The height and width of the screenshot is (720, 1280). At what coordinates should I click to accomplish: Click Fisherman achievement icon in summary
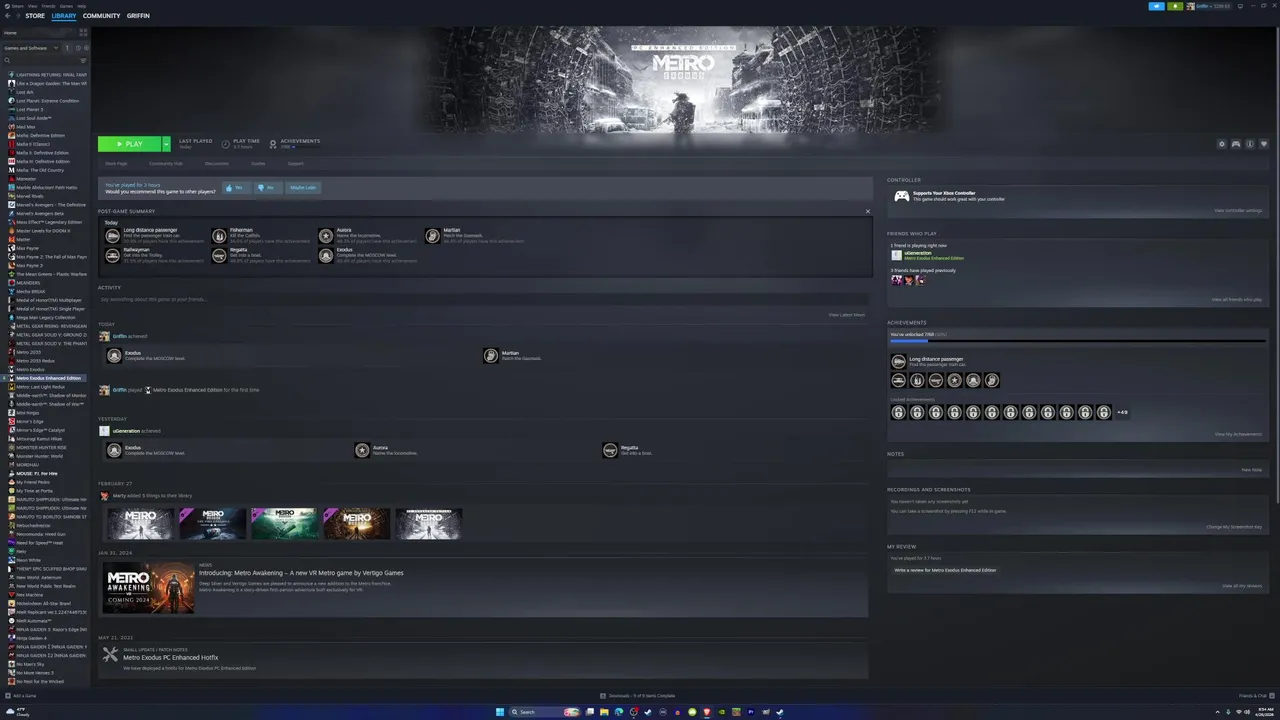tap(219, 236)
